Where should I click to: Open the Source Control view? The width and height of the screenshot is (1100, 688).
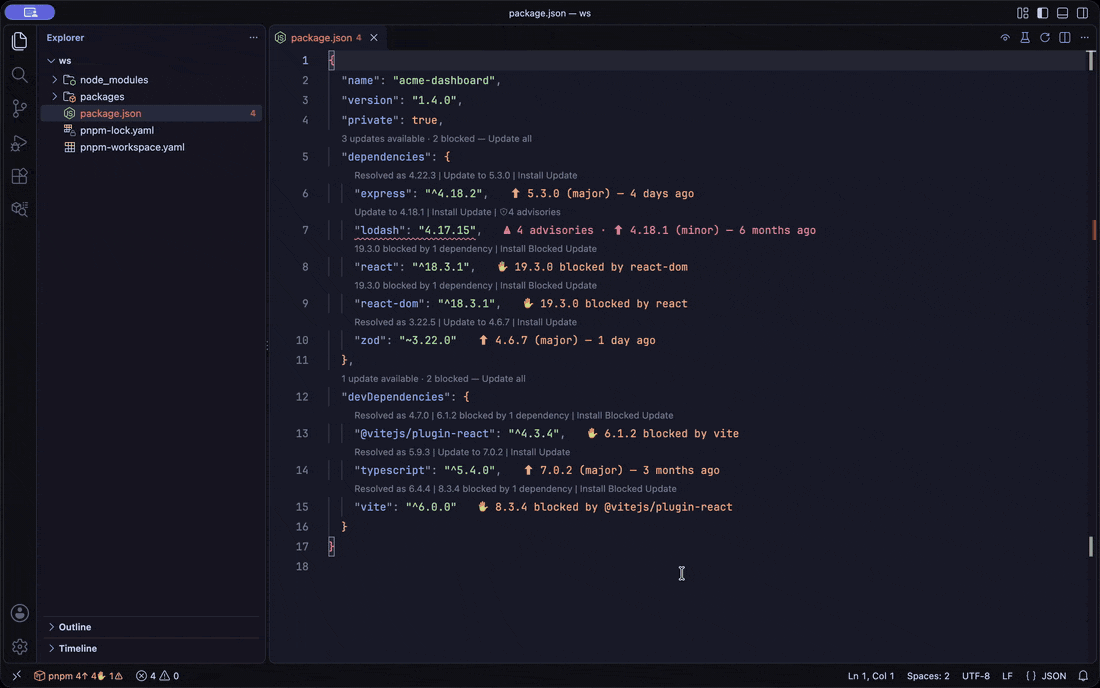pyautogui.click(x=20, y=108)
